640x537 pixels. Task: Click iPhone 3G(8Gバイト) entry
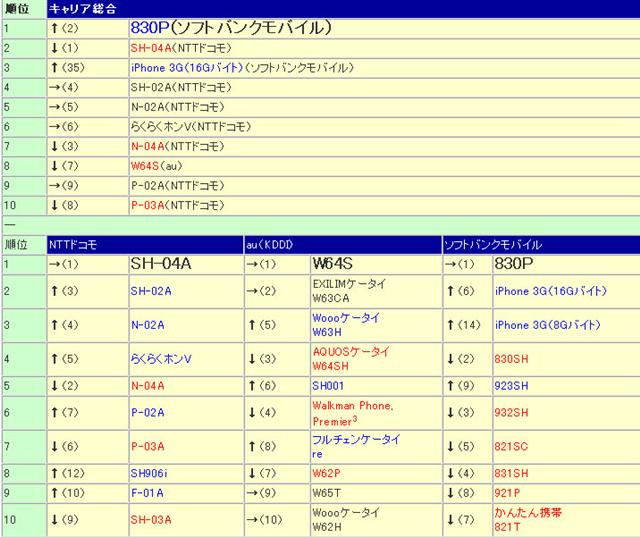tap(547, 325)
